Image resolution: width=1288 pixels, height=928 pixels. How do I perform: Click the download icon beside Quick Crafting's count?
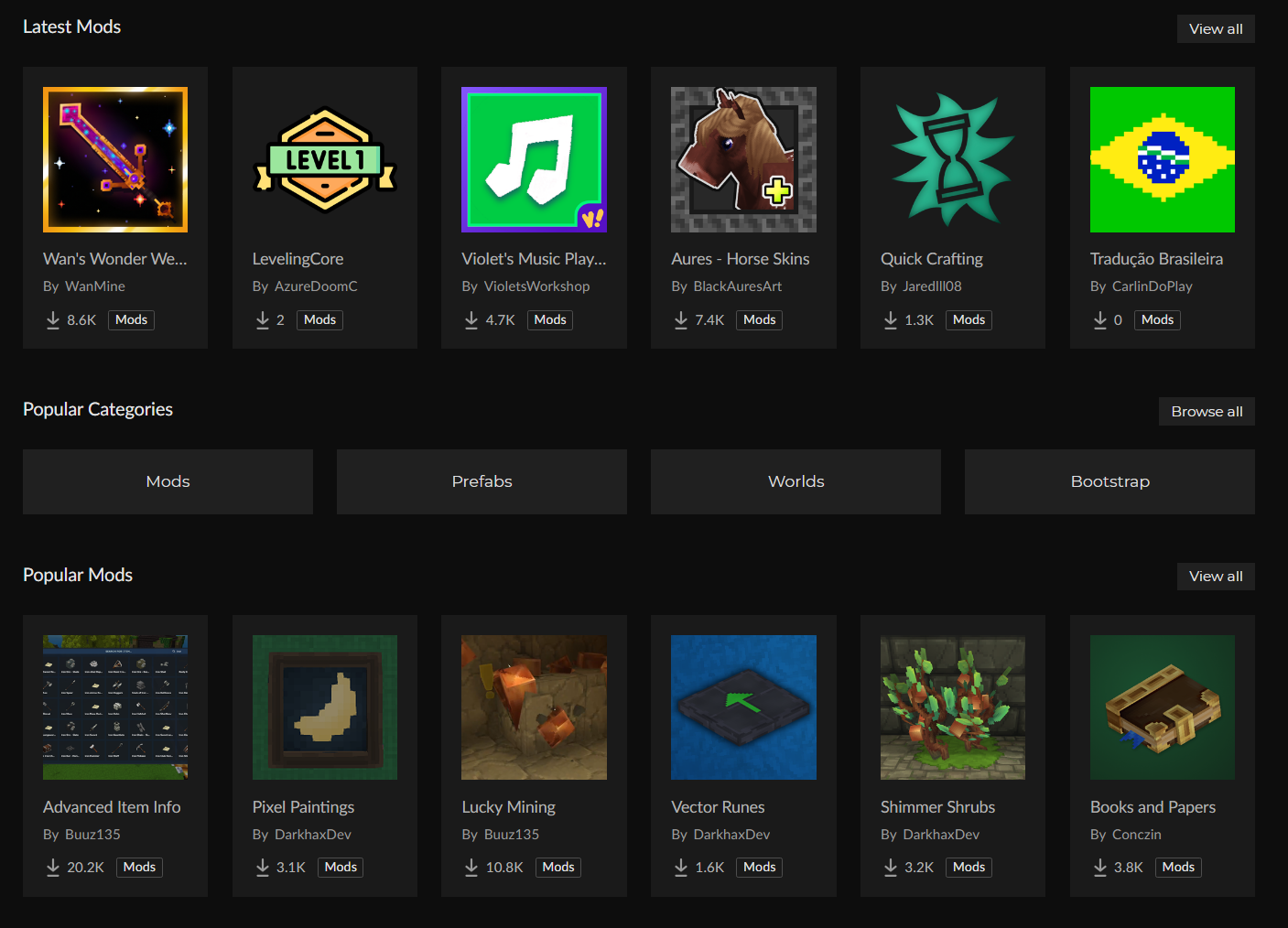pos(890,320)
